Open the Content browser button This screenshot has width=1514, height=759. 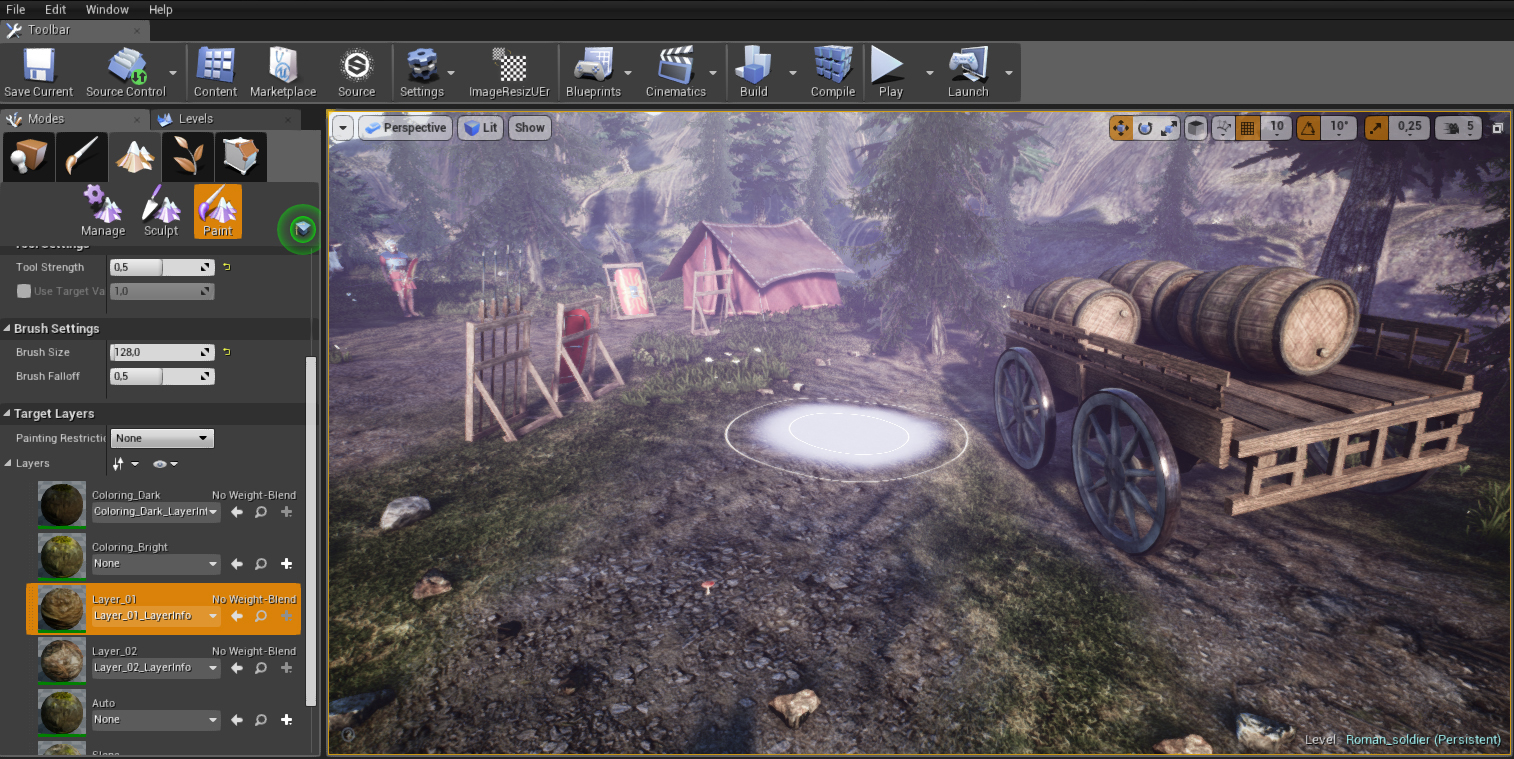[x=215, y=72]
